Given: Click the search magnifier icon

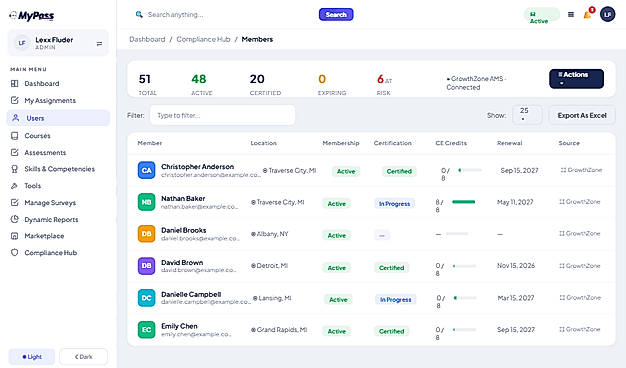Looking at the screenshot, I should click(x=139, y=14).
